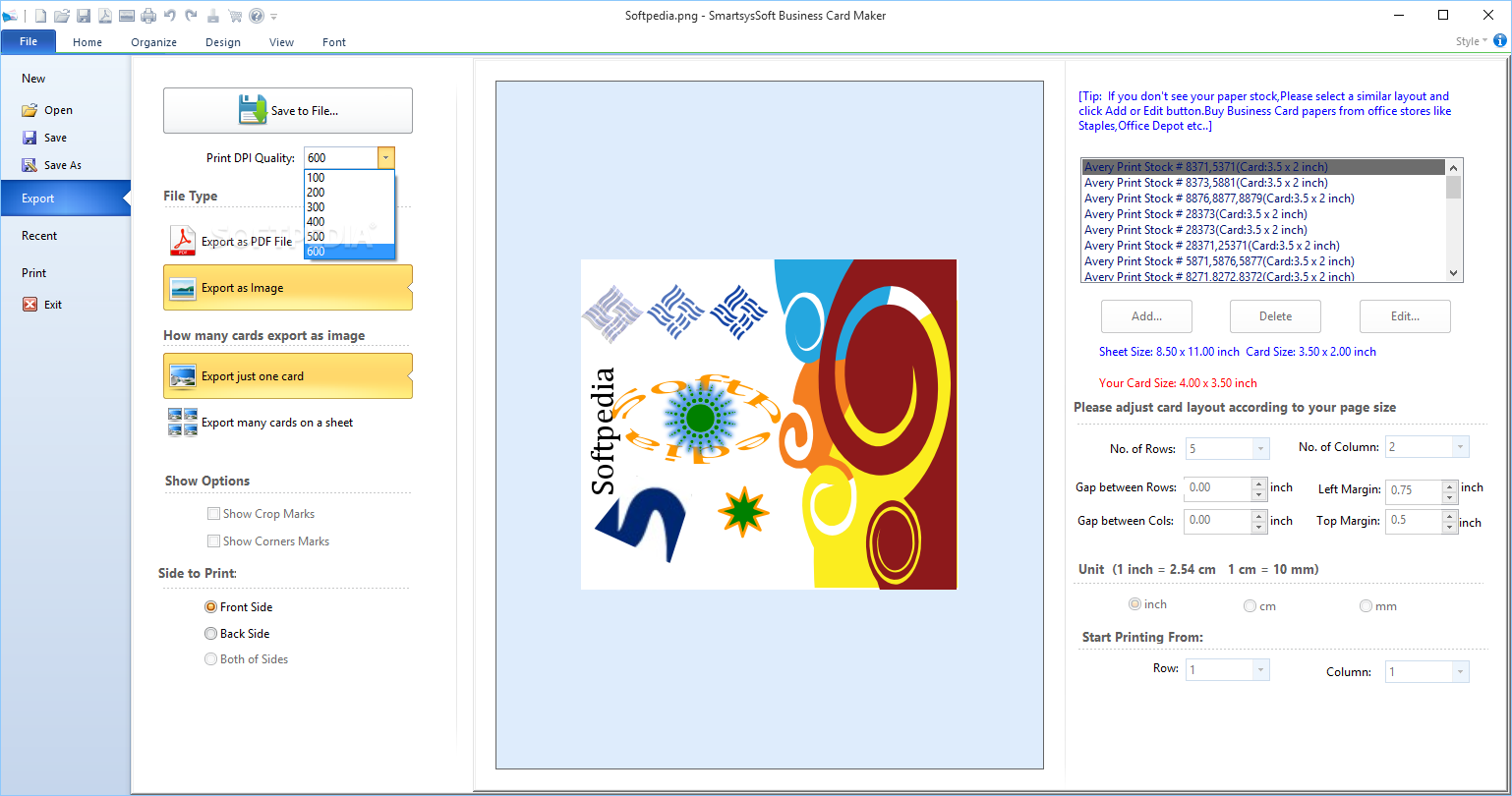Click the app logo icon in the title bar
The image size is (1512, 796).
tap(11, 15)
